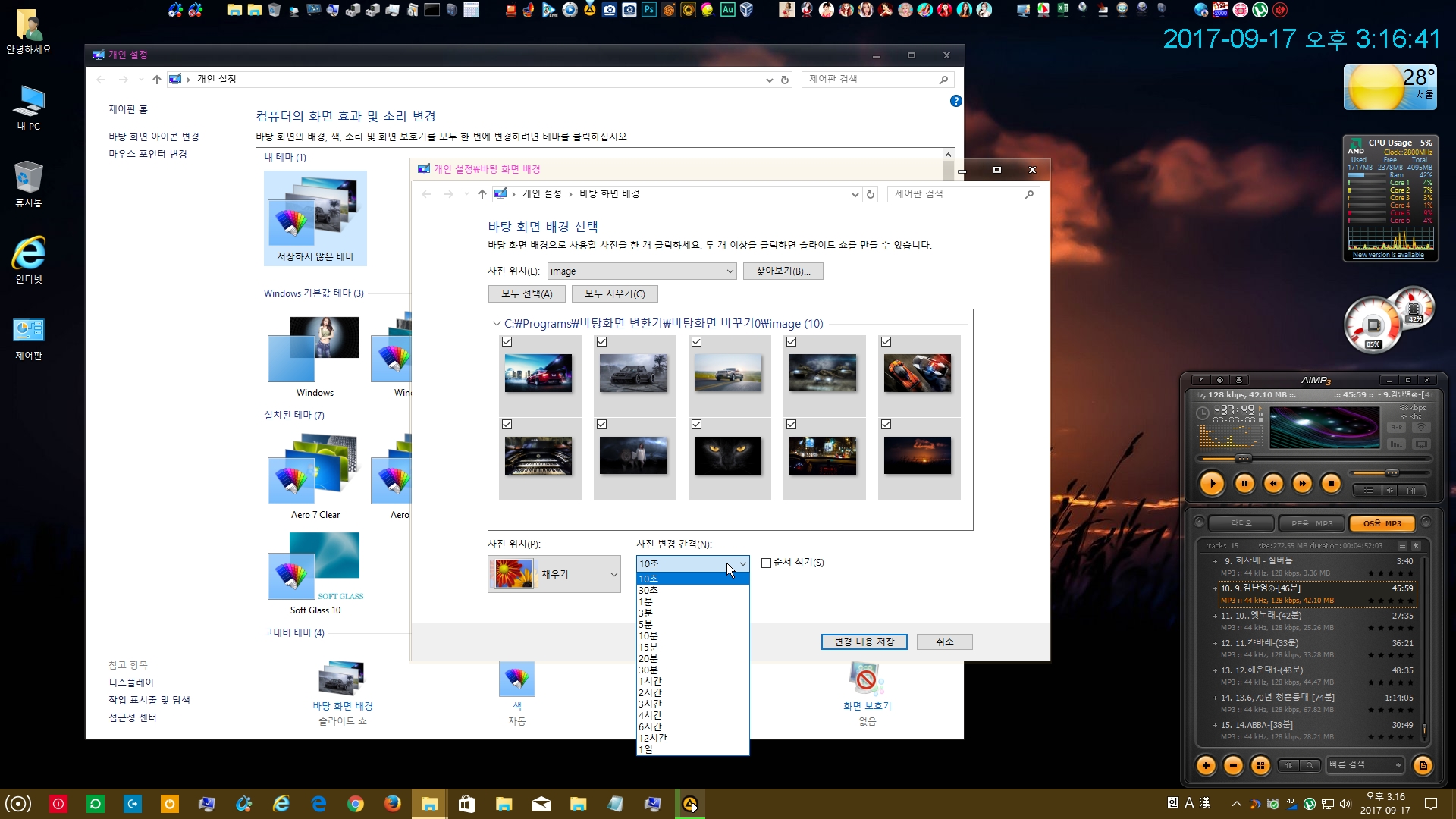Click the up arrow in wallpaper window navigation
Image resolution: width=1456 pixels, height=819 pixels.
coord(482,194)
